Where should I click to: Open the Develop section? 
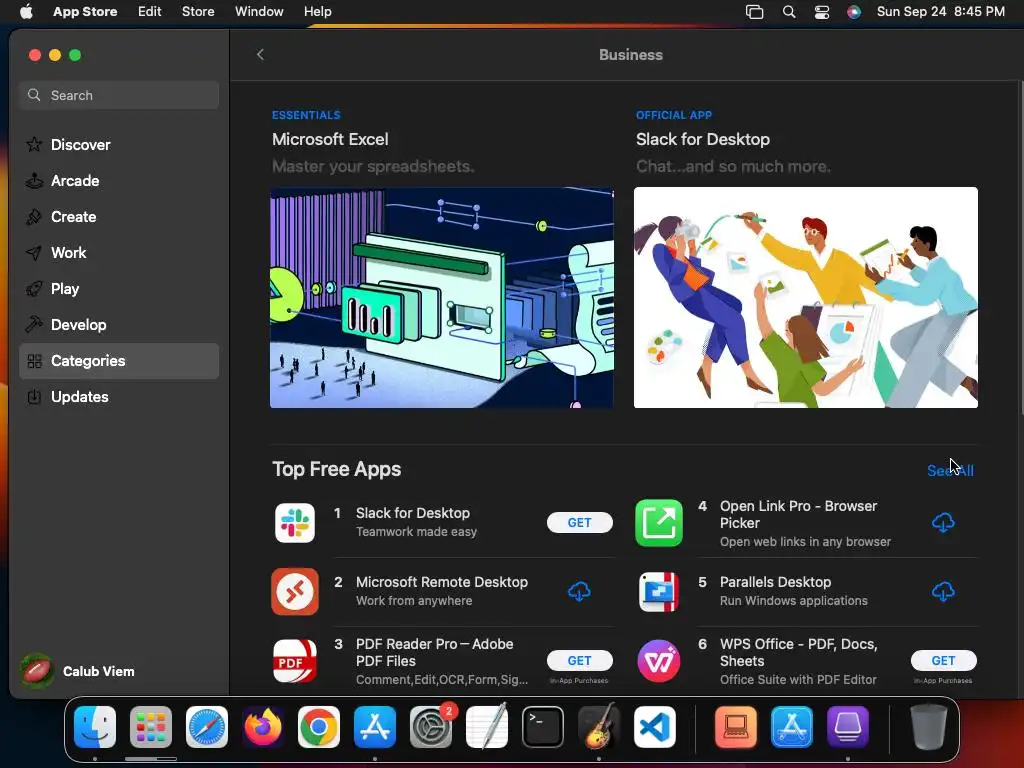[119, 325]
